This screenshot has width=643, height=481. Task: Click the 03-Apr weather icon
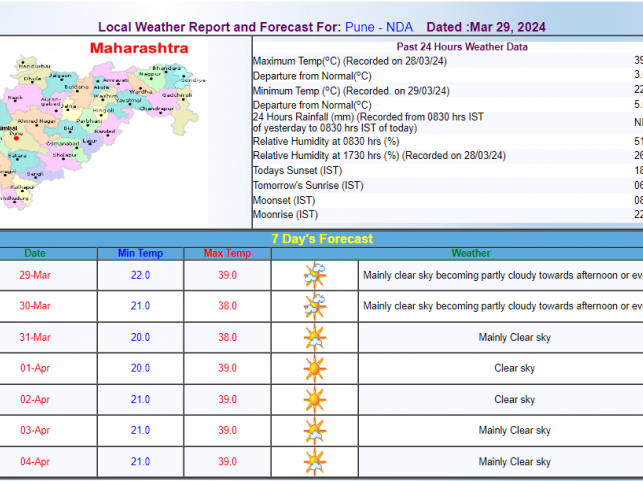pyautogui.click(x=315, y=430)
